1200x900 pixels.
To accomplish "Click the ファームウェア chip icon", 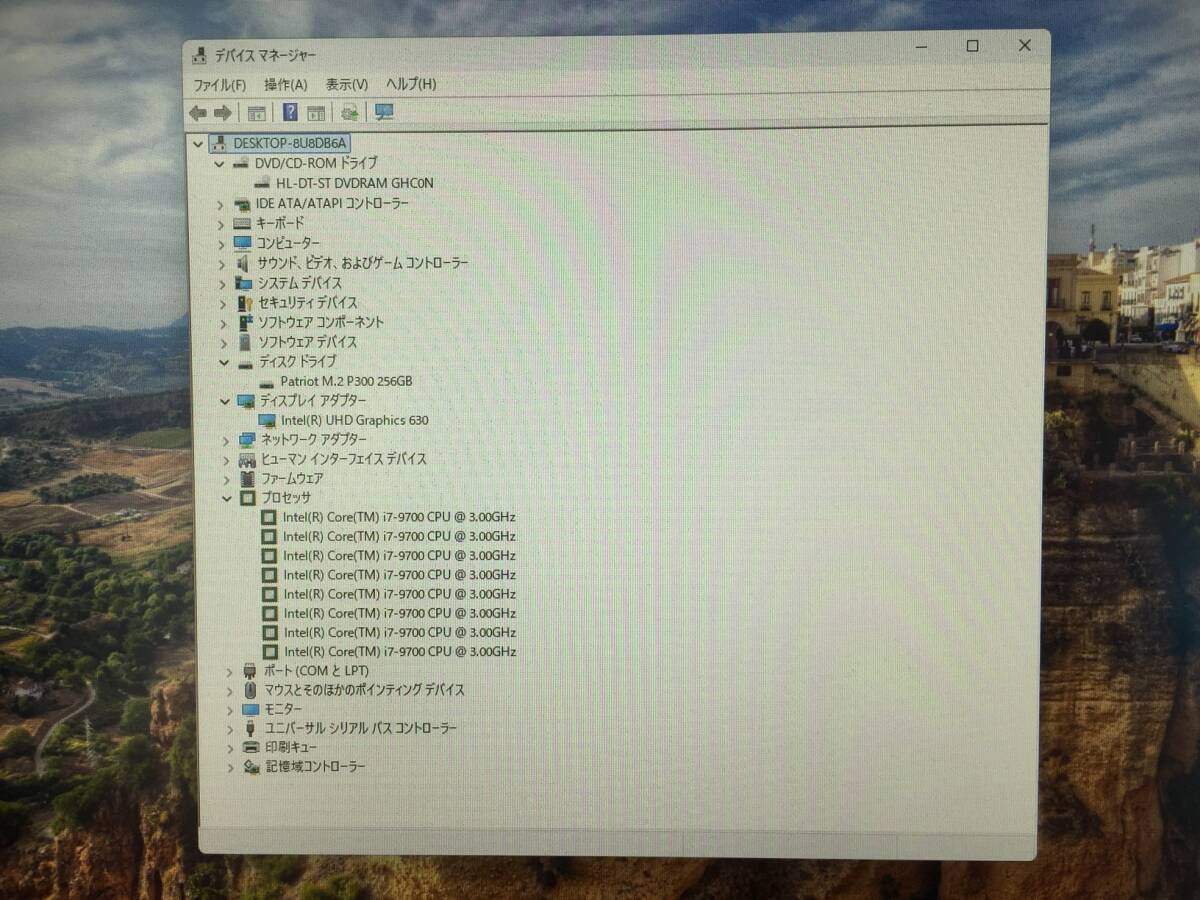I will 248,479.
